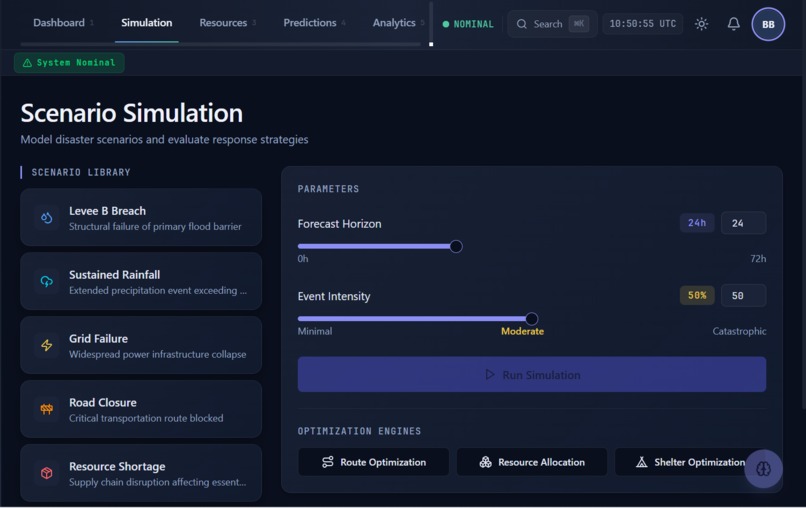Click the ⌘K shortcut badge in Search
This screenshot has height=508, width=806.
pyautogui.click(x=579, y=24)
